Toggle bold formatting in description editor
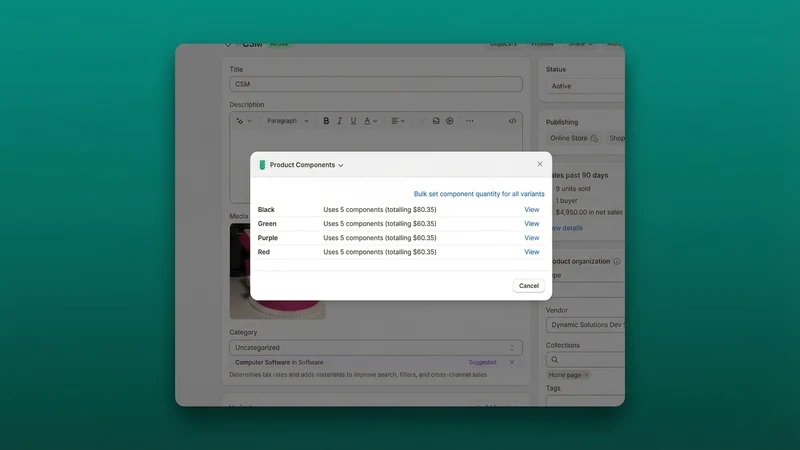Image resolution: width=800 pixels, height=450 pixels. tap(326, 121)
